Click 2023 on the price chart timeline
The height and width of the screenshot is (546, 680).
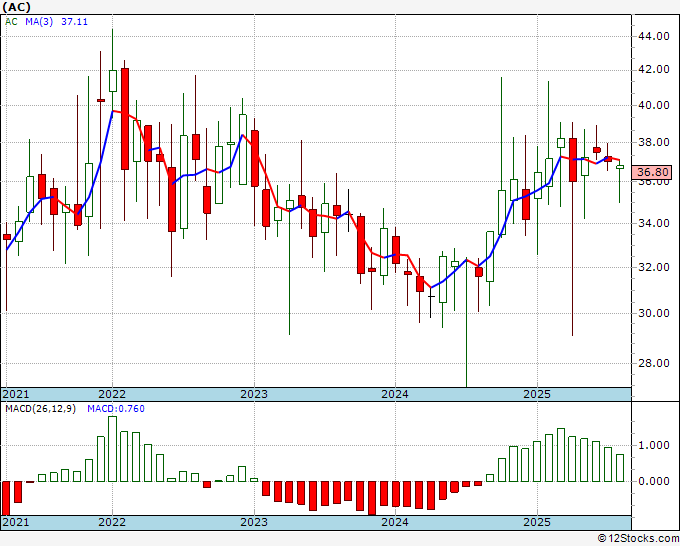click(x=254, y=394)
